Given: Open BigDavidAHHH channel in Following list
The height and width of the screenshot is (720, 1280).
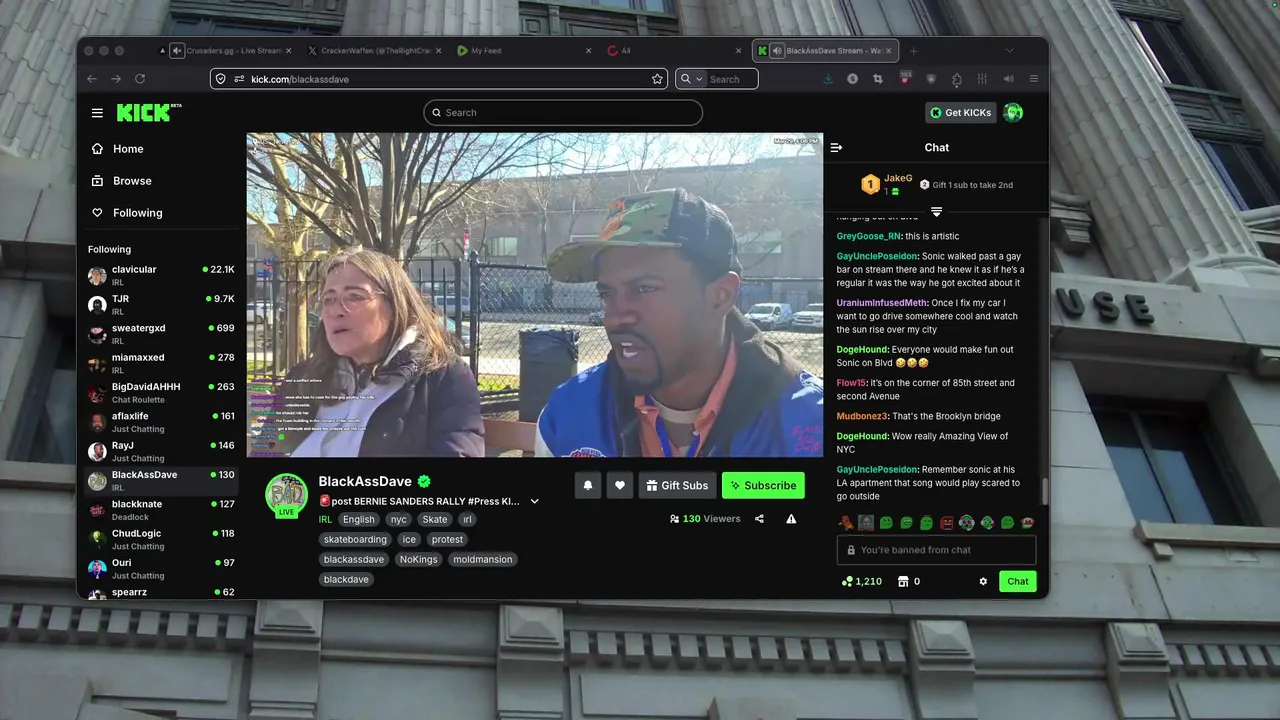Looking at the screenshot, I should pyautogui.click(x=161, y=392).
